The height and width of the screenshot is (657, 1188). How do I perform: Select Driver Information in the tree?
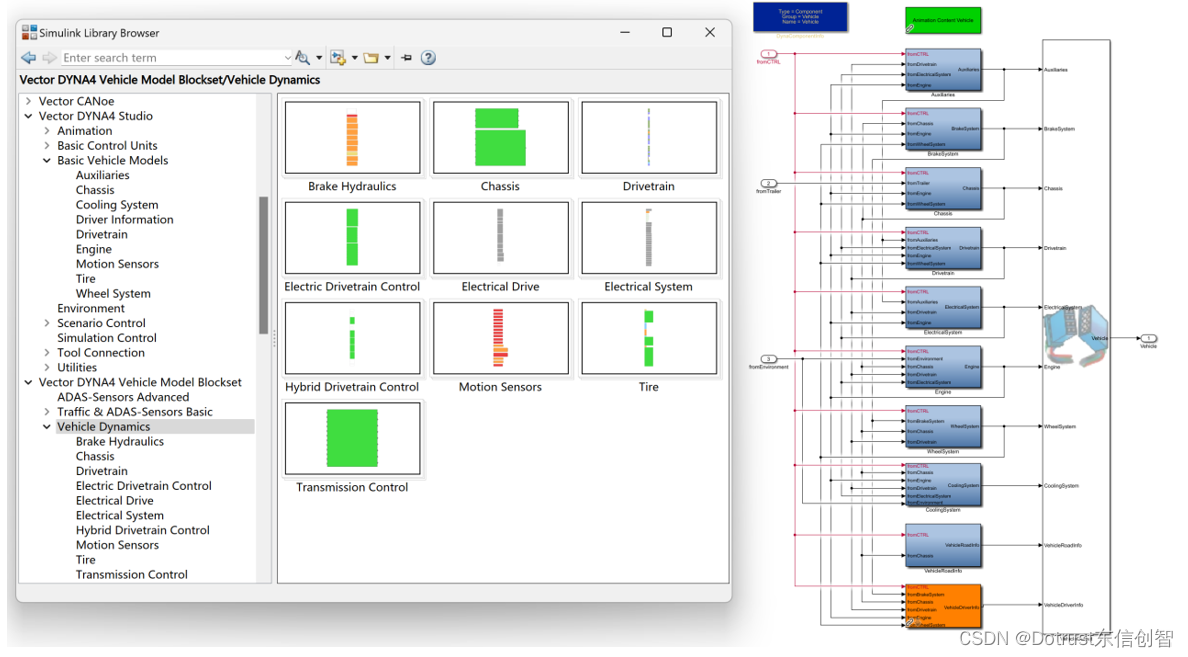click(x=124, y=220)
